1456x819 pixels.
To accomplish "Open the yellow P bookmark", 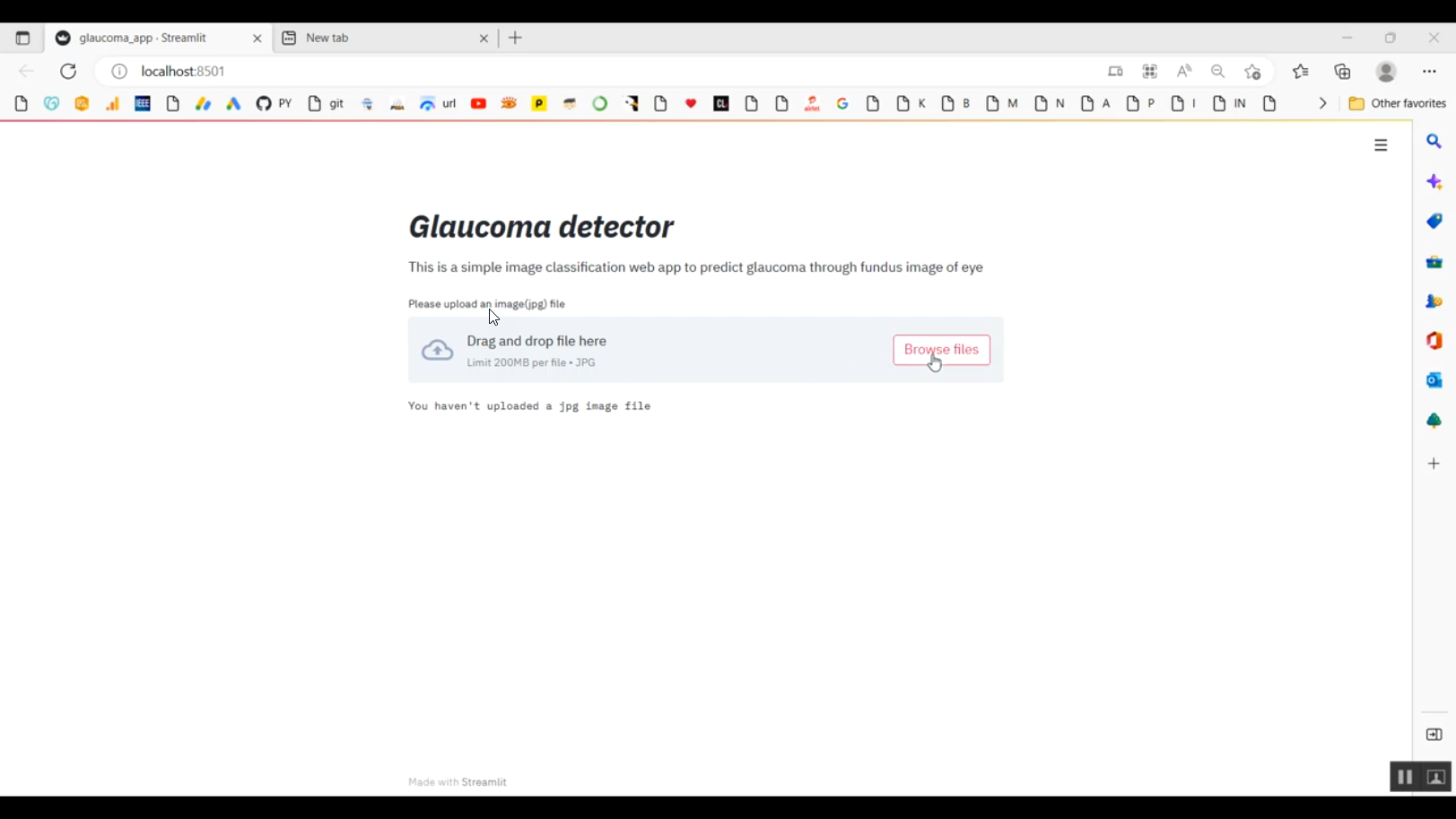I will 539,104.
